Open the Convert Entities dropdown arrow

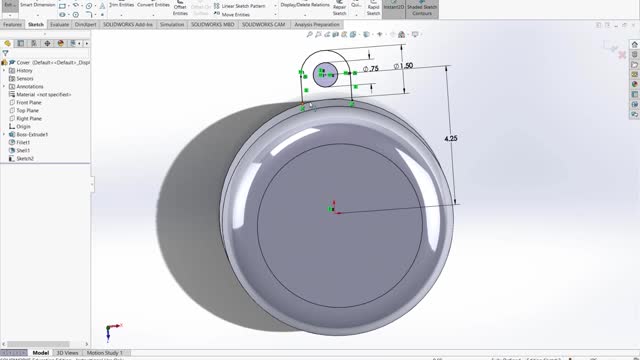153,15
